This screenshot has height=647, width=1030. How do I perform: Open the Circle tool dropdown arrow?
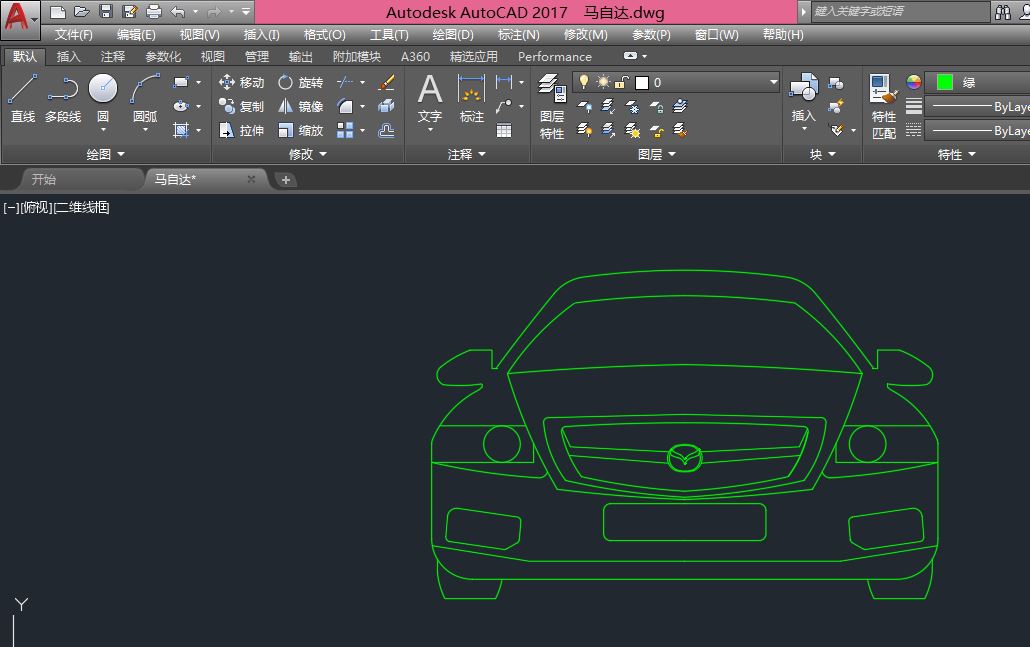coord(103,129)
